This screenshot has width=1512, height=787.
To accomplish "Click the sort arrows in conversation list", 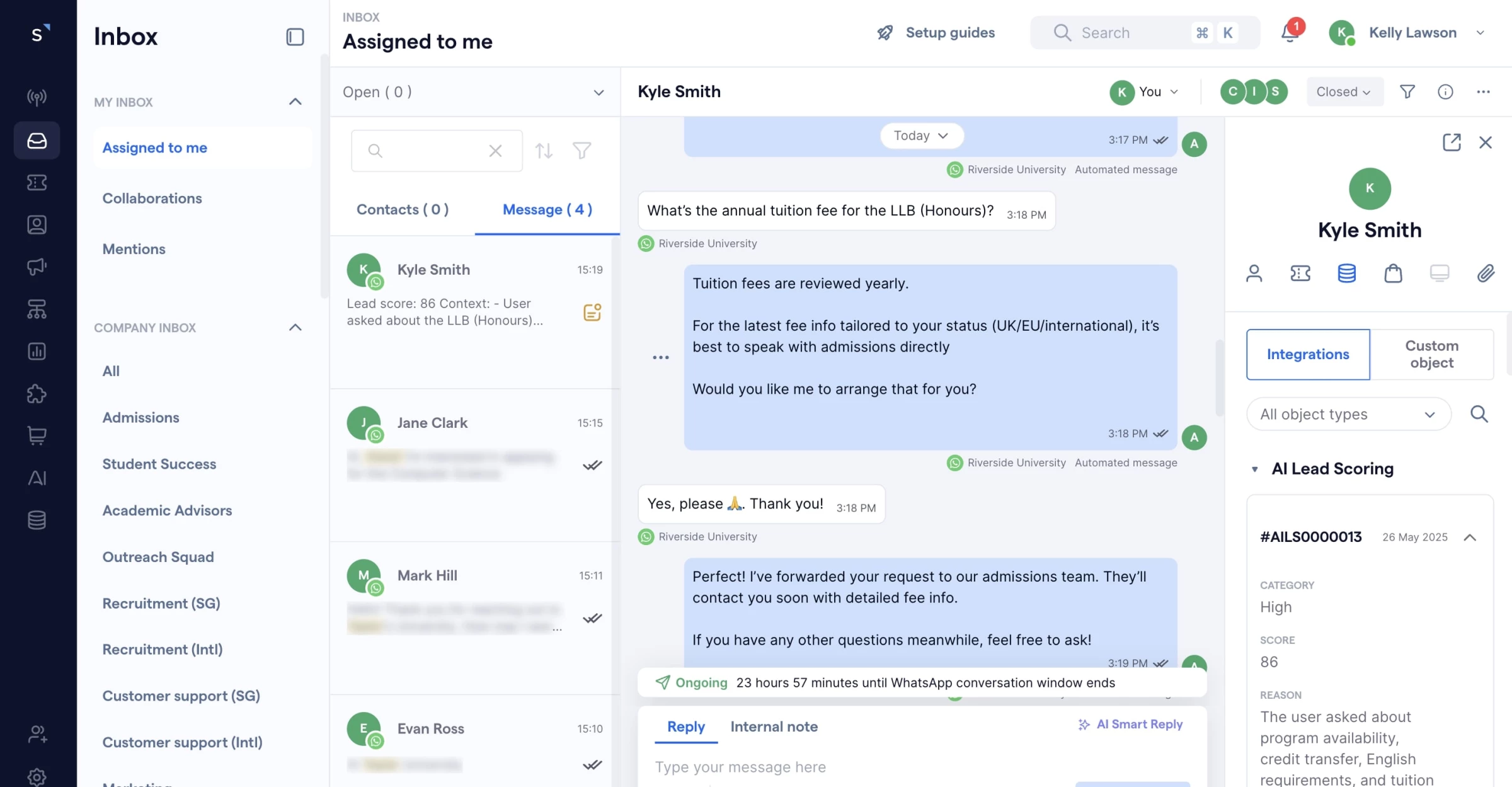I will click(544, 151).
